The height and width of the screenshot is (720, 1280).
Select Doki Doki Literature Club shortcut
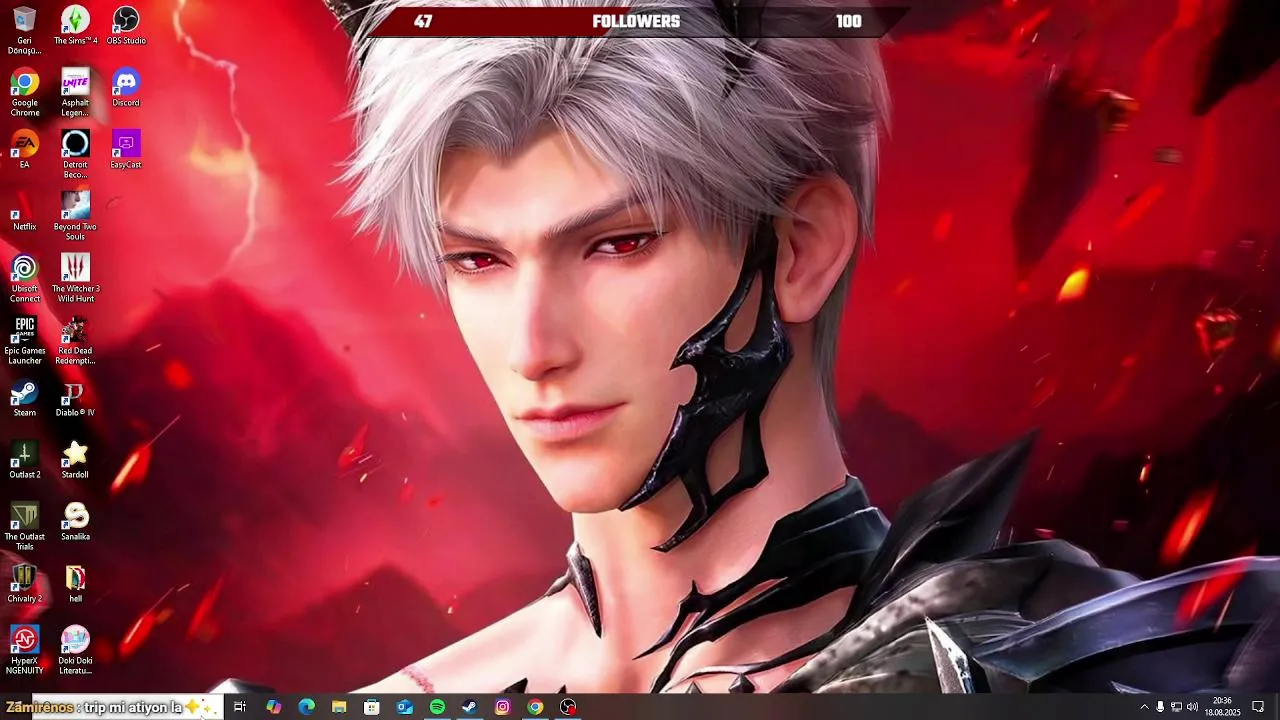pyautogui.click(x=75, y=650)
